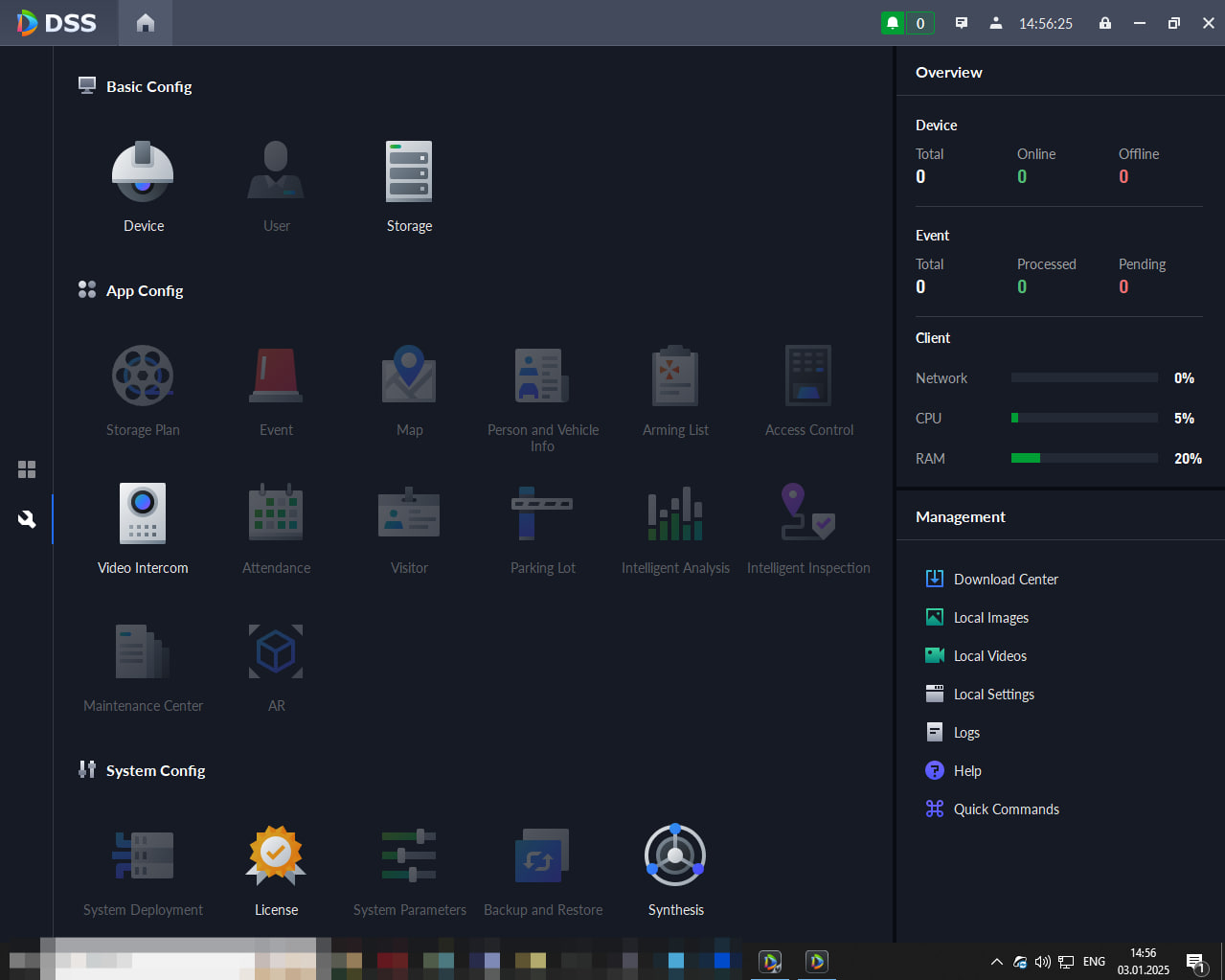Click the green alarm bell button
This screenshot has height=980, width=1225.
click(x=893, y=23)
